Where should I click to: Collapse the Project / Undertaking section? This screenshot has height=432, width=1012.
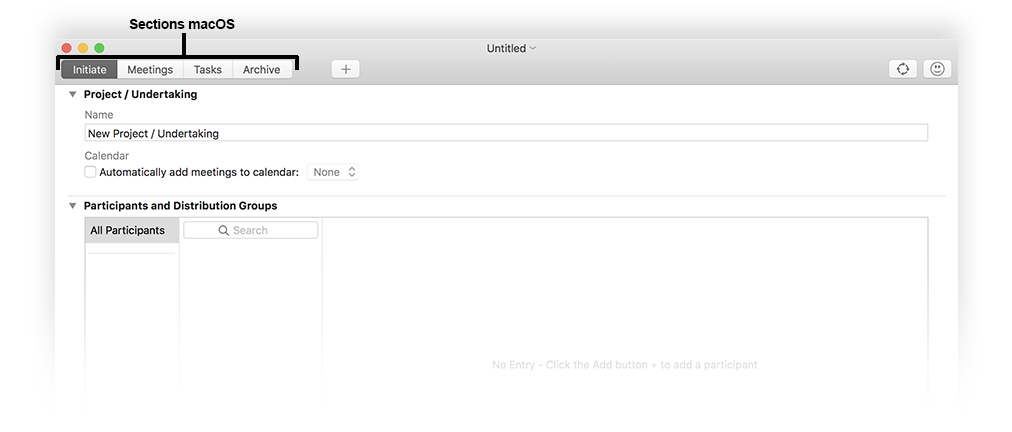coord(72,94)
